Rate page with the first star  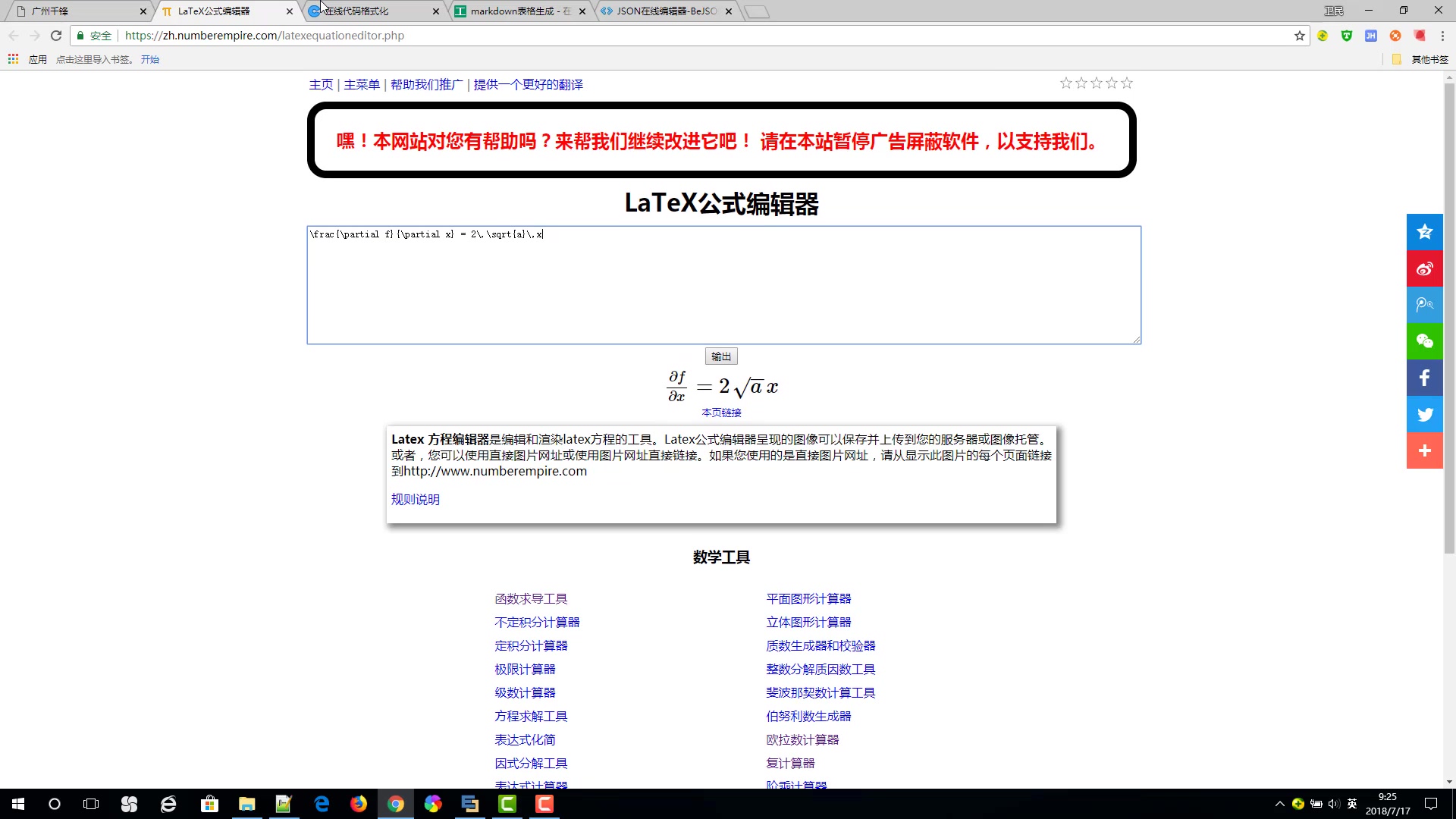coord(1066,83)
